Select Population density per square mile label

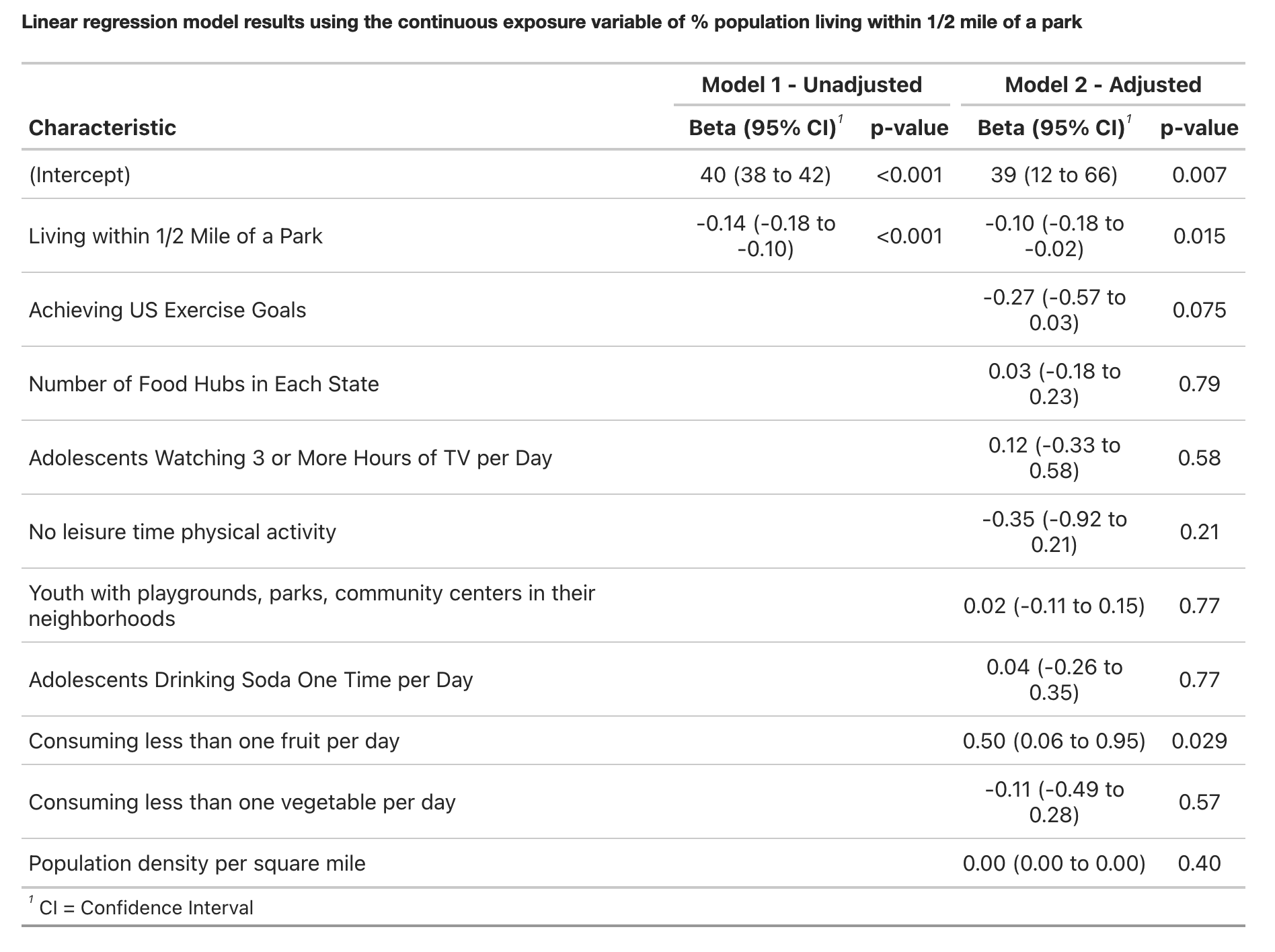pos(196,863)
